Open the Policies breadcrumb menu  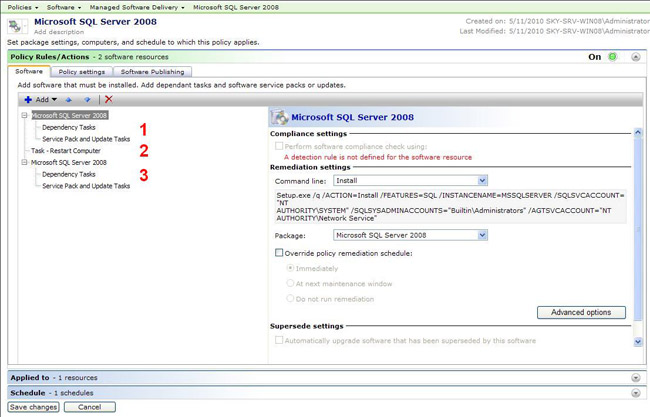click(x=23, y=7)
